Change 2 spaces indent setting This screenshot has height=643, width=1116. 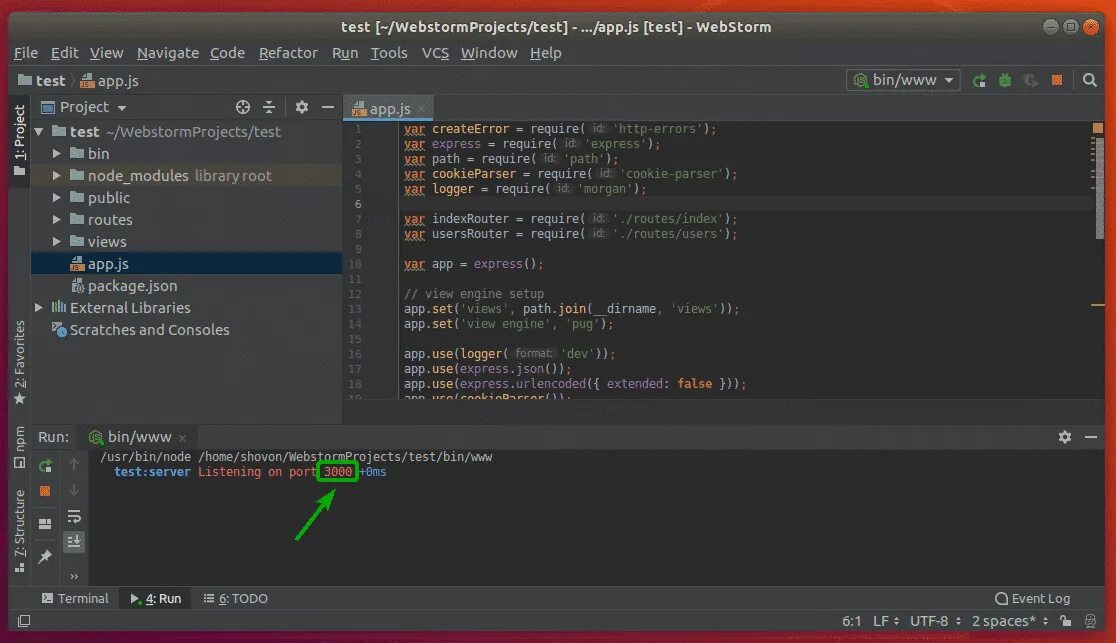pos(1010,621)
